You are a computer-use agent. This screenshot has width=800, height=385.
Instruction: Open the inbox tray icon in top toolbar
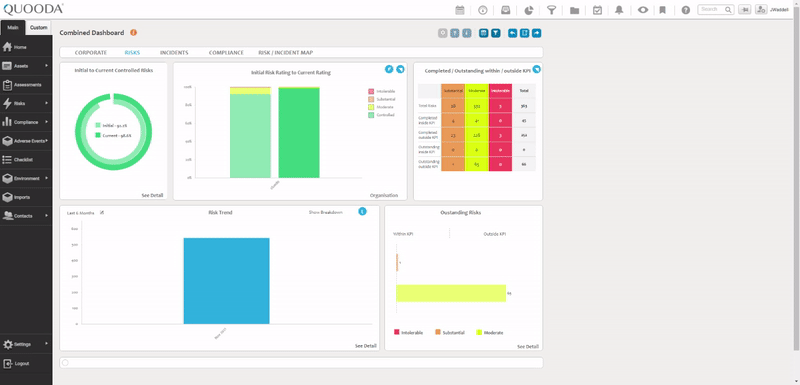(506, 10)
